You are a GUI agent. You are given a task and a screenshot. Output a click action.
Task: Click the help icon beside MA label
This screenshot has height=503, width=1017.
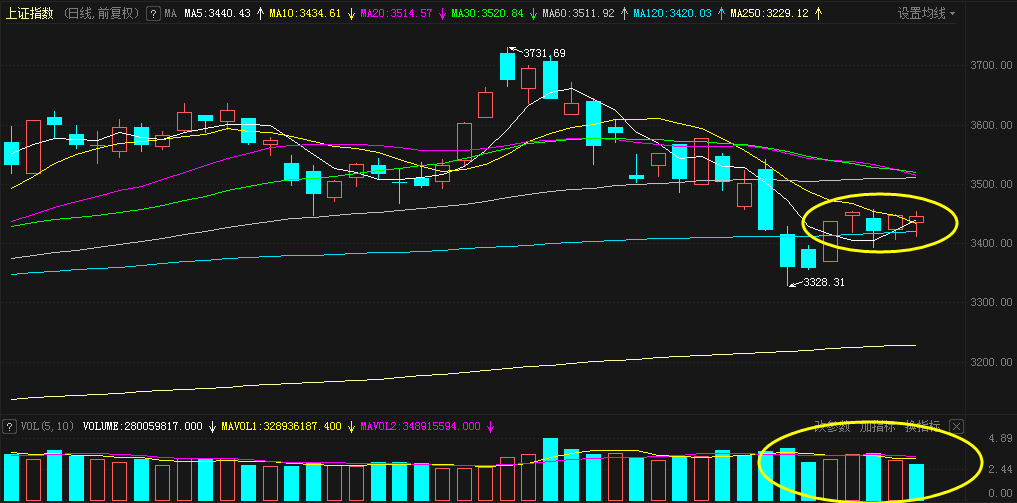point(152,14)
